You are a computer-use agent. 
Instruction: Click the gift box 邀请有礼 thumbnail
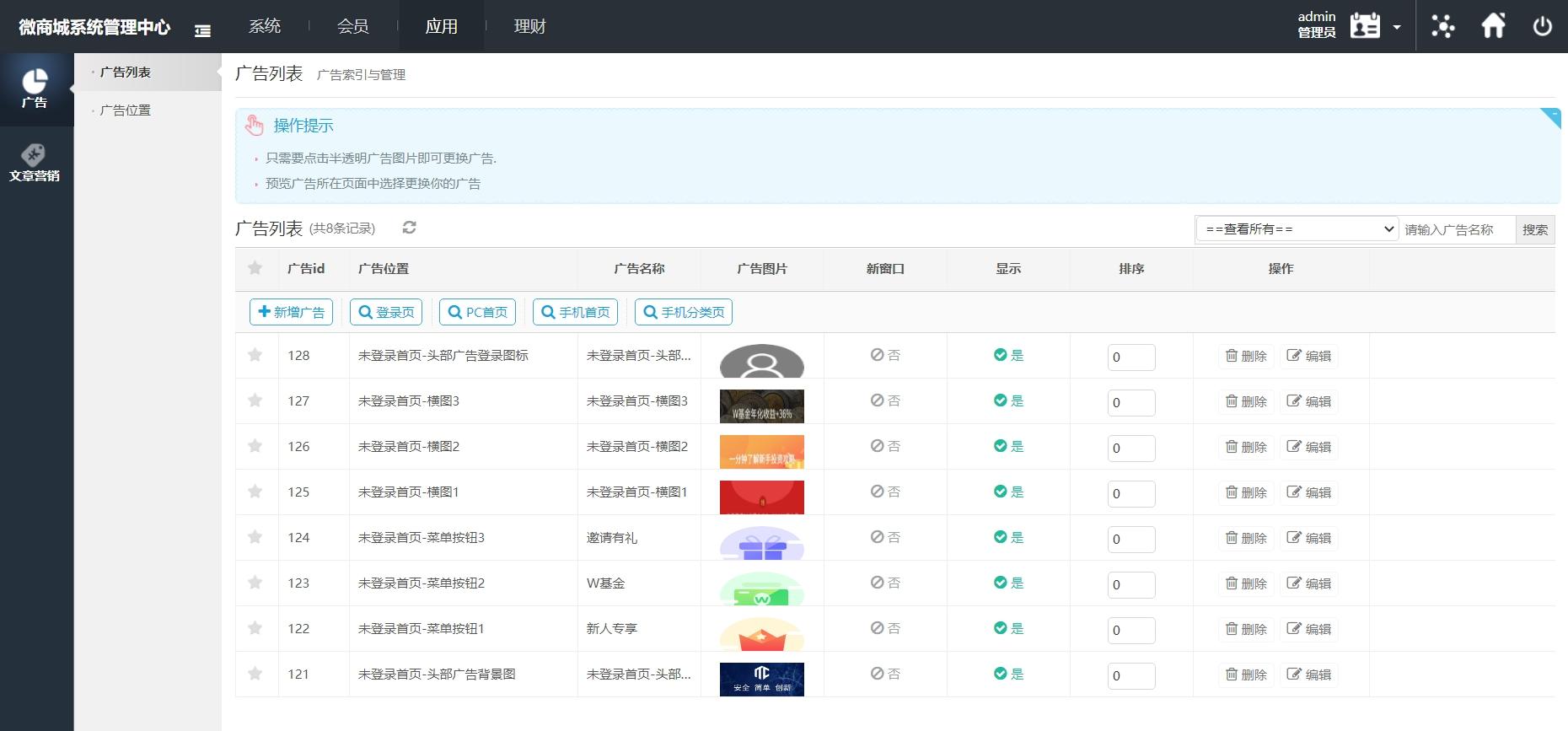click(x=761, y=543)
